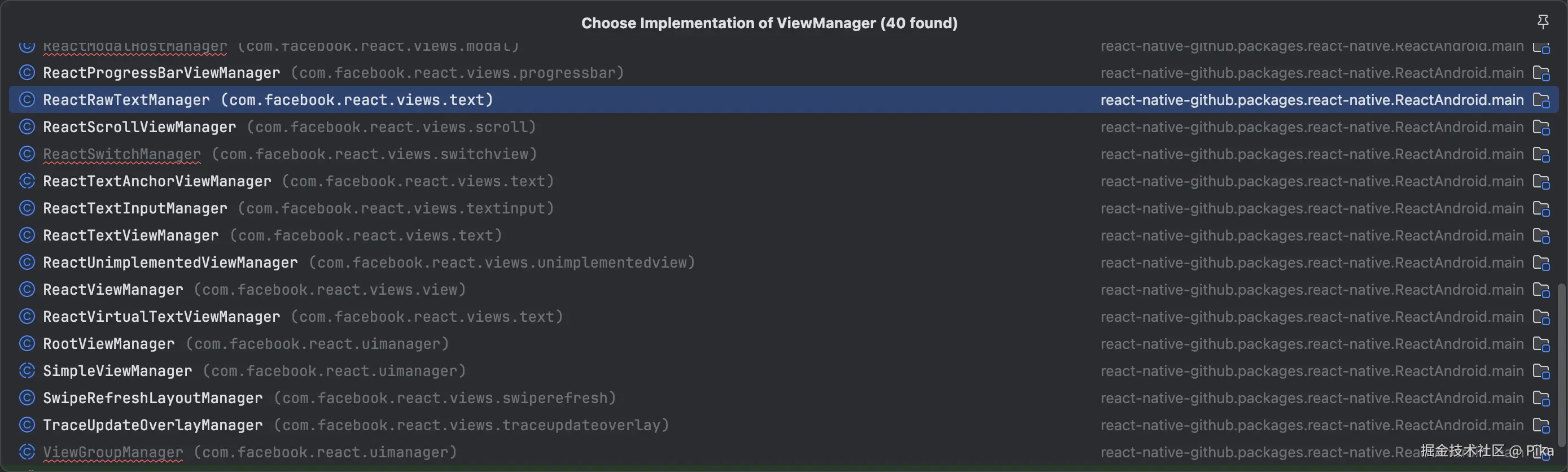1568x472 pixels.
Task: Click class icon next to ReactScrollViewManager
Action: click(x=27, y=126)
